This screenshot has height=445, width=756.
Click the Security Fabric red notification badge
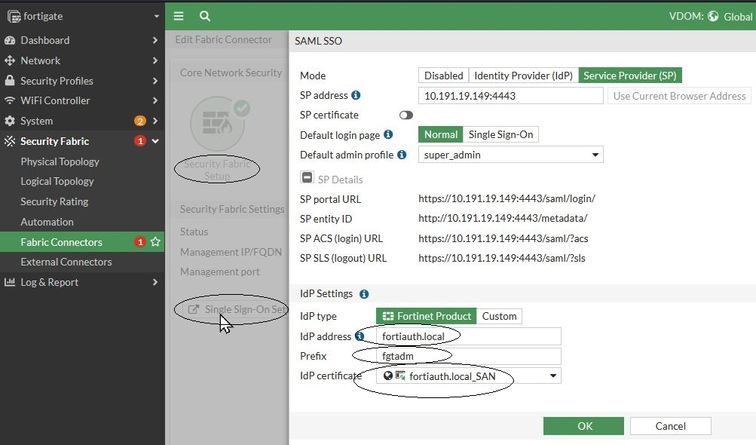[140, 141]
